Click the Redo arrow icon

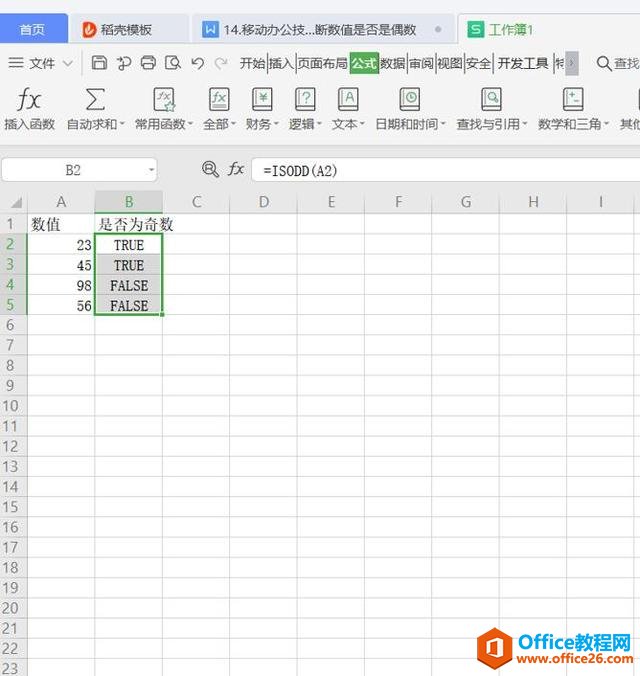pos(221,63)
